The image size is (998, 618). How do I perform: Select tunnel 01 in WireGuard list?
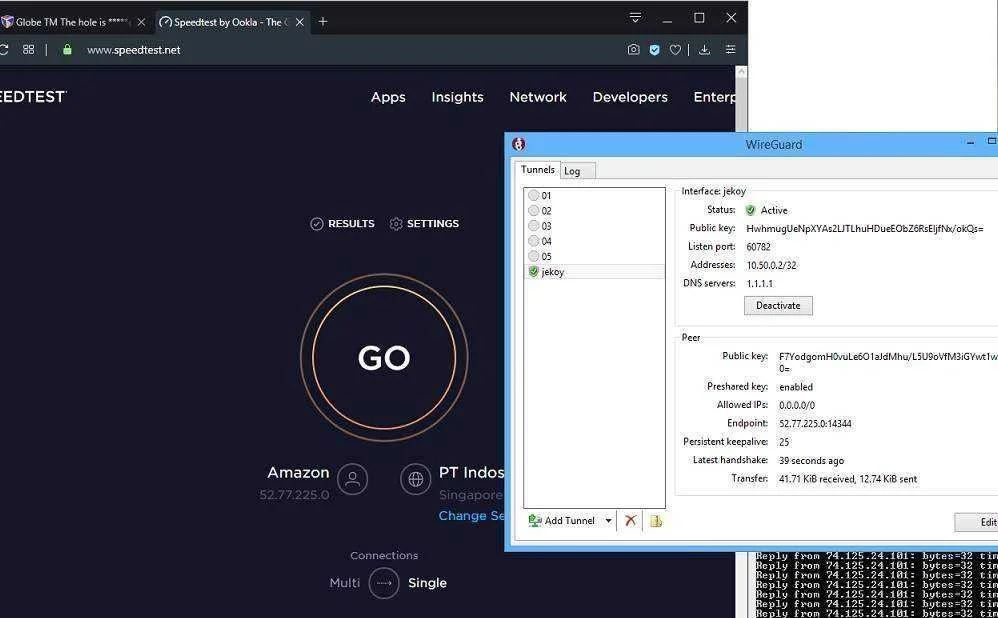[594, 195]
